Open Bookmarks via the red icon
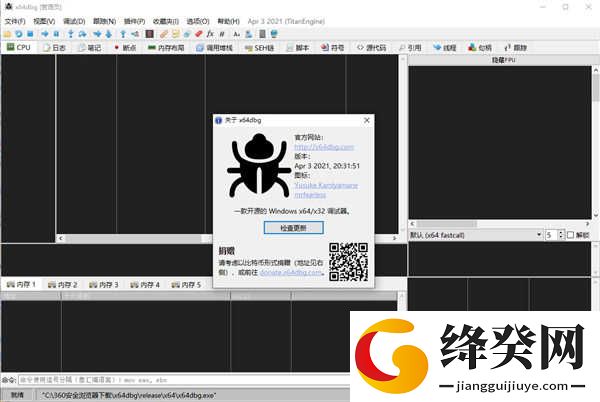 click(199, 34)
